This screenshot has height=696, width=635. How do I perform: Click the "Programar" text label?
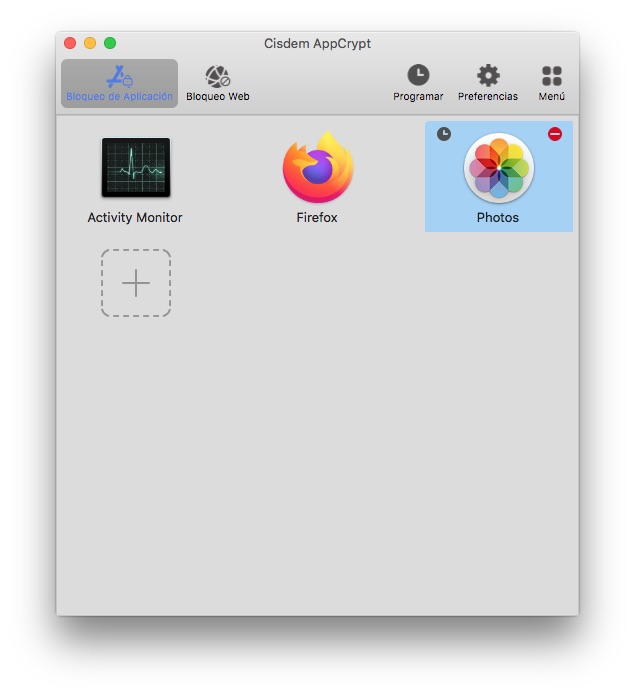[418, 97]
